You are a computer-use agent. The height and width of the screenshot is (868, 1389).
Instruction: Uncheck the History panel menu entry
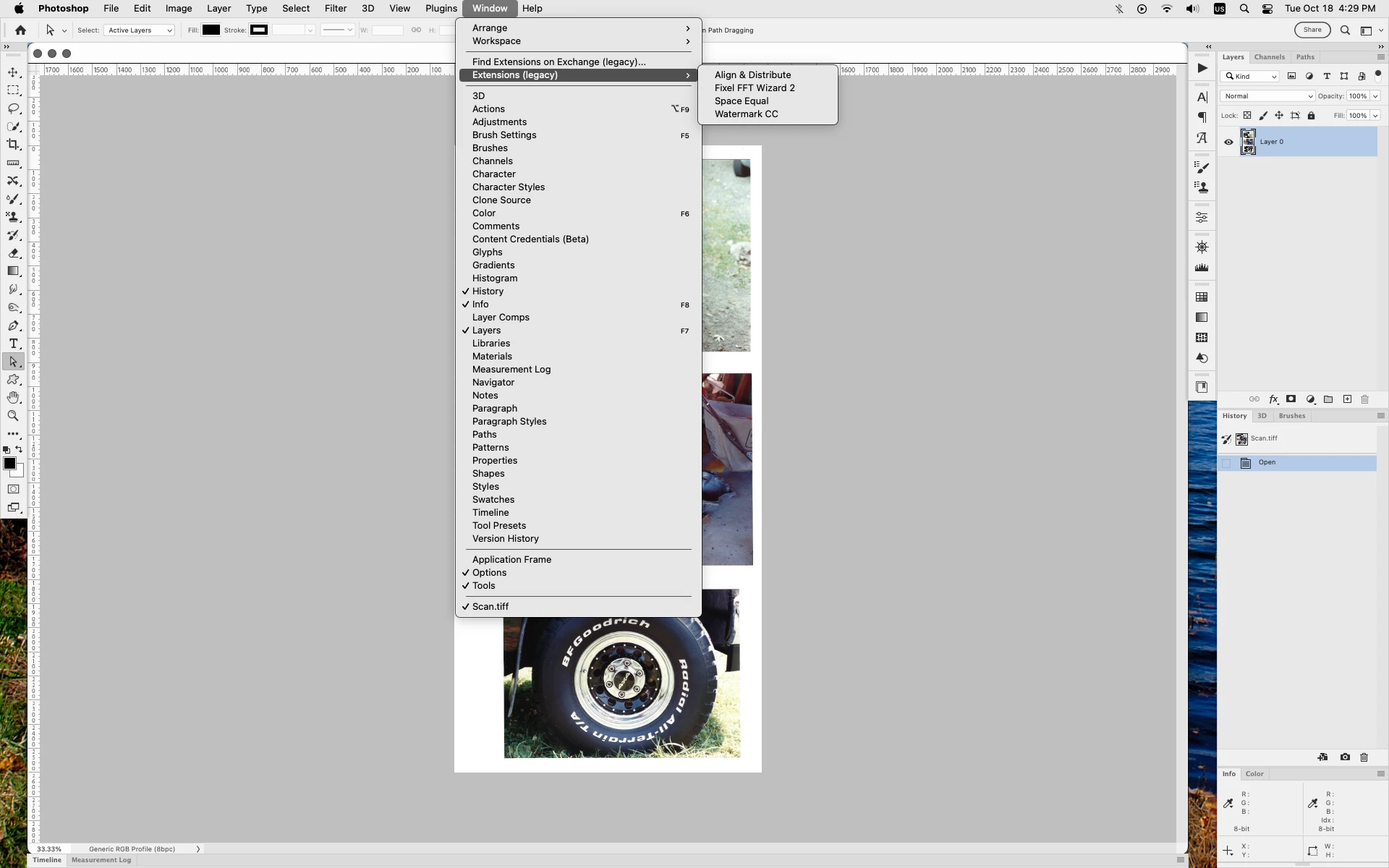point(488,292)
